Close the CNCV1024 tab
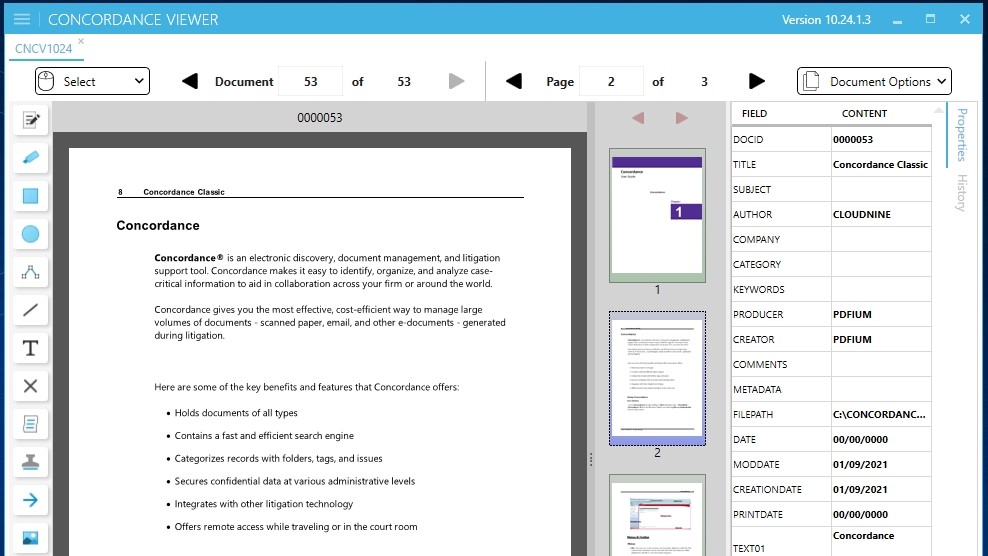The width and height of the screenshot is (988, 556). [x=81, y=41]
